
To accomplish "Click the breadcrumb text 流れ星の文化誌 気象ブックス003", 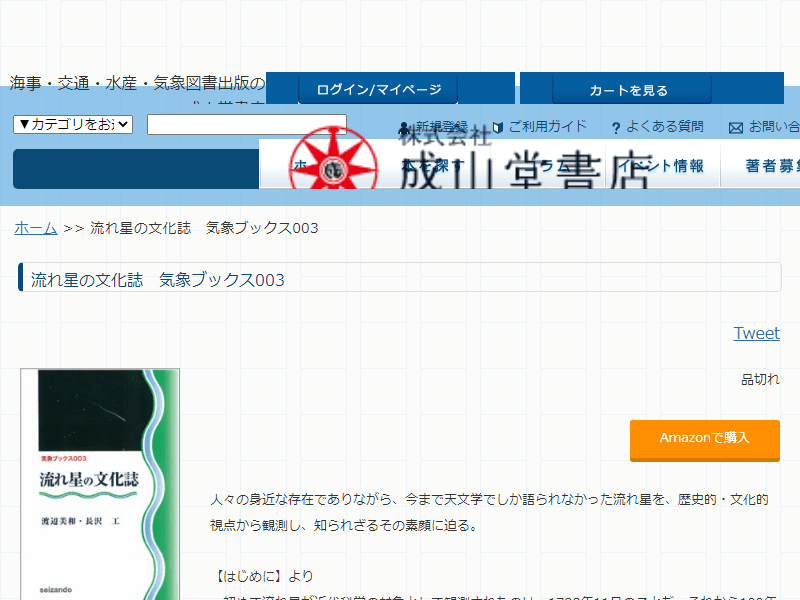I will click(x=204, y=228).
